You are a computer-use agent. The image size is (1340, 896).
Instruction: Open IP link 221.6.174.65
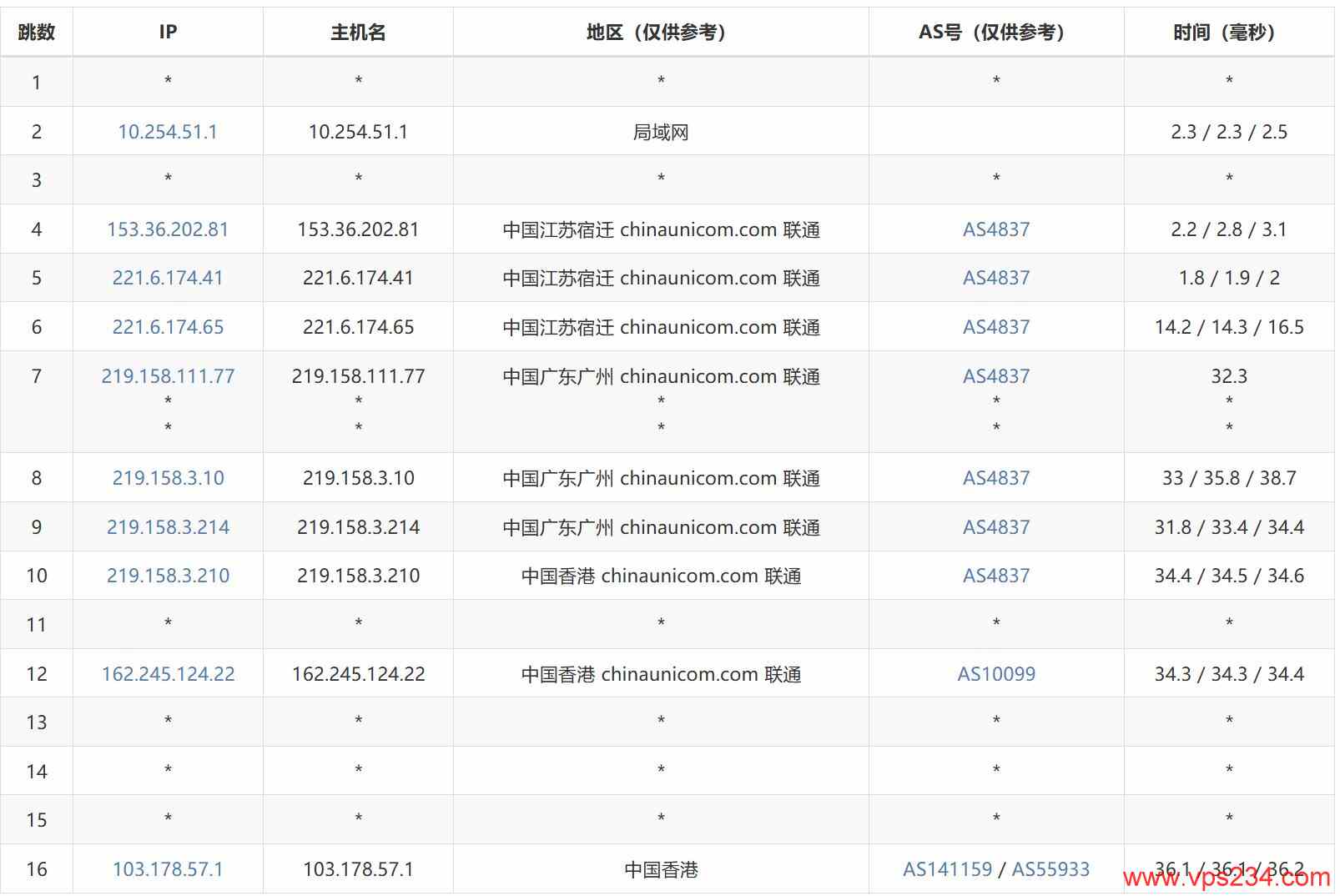click(168, 327)
